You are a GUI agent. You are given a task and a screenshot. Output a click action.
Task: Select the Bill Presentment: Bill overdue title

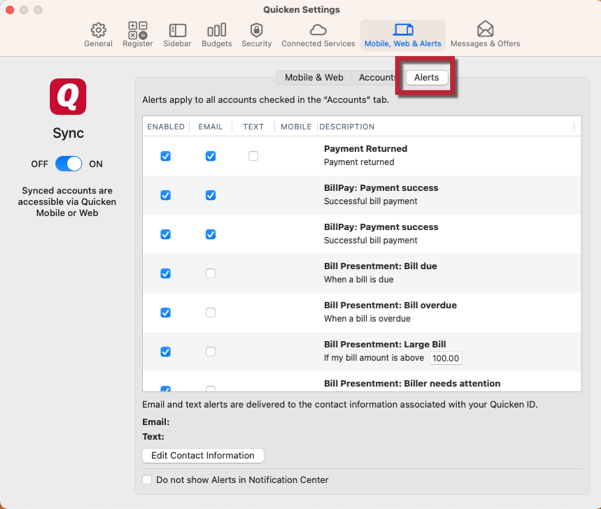point(391,305)
